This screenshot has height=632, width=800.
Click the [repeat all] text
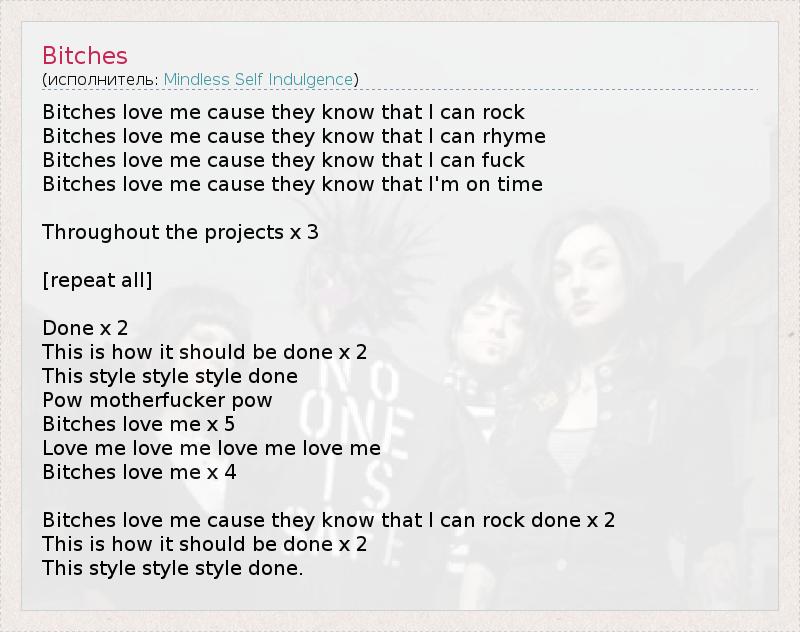point(97,280)
